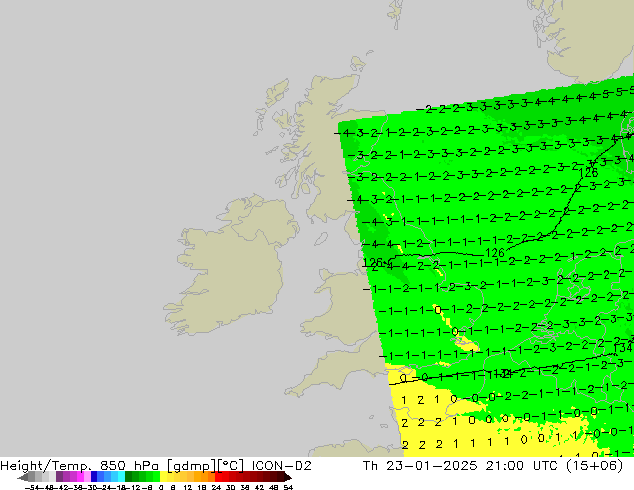Click the '[gdmp]' unit label
The height and width of the screenshot is (490, 634).
click(x=191, y=466)
